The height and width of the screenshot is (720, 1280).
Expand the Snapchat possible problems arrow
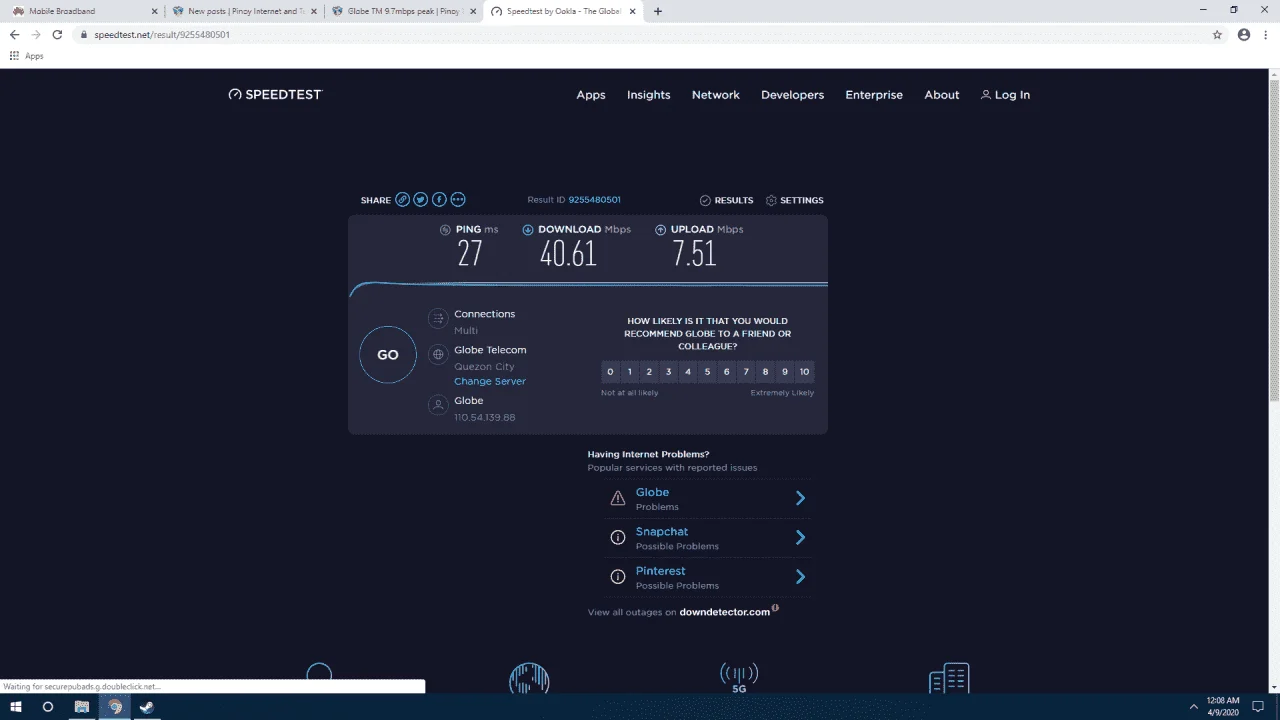pos(800,537)
